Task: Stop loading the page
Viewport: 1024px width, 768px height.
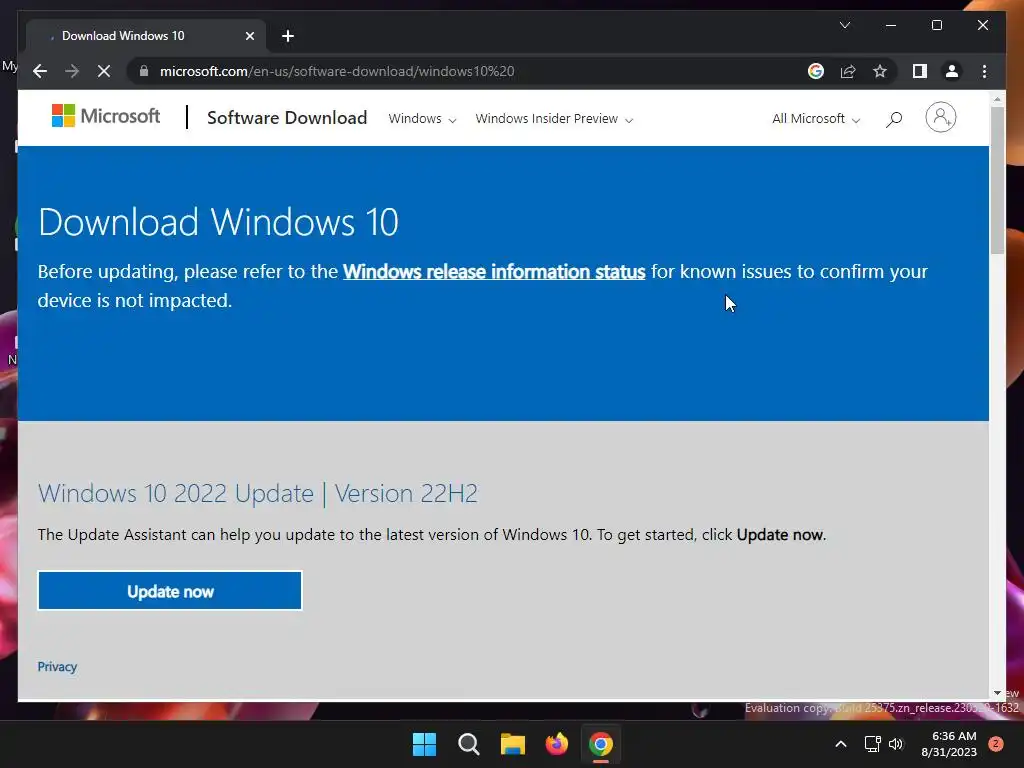Action: coord(104,71)
